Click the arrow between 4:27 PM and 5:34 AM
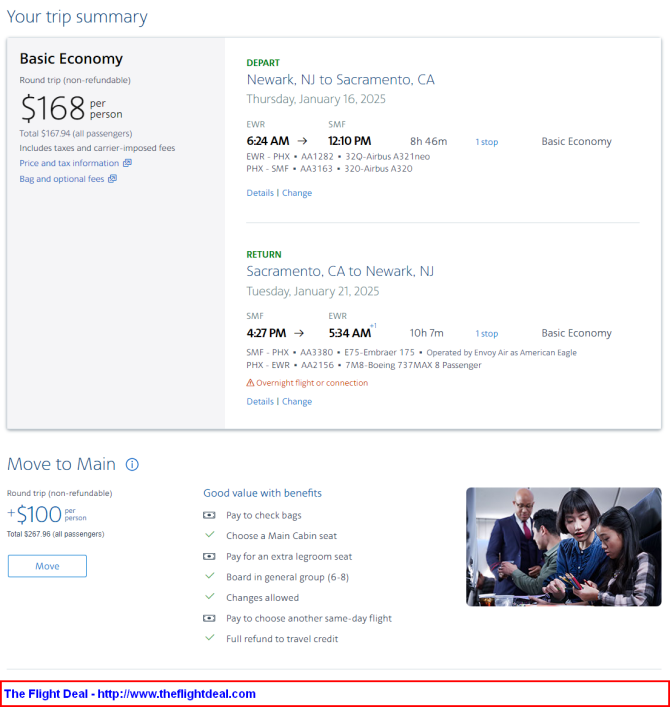 pos(299,333)
